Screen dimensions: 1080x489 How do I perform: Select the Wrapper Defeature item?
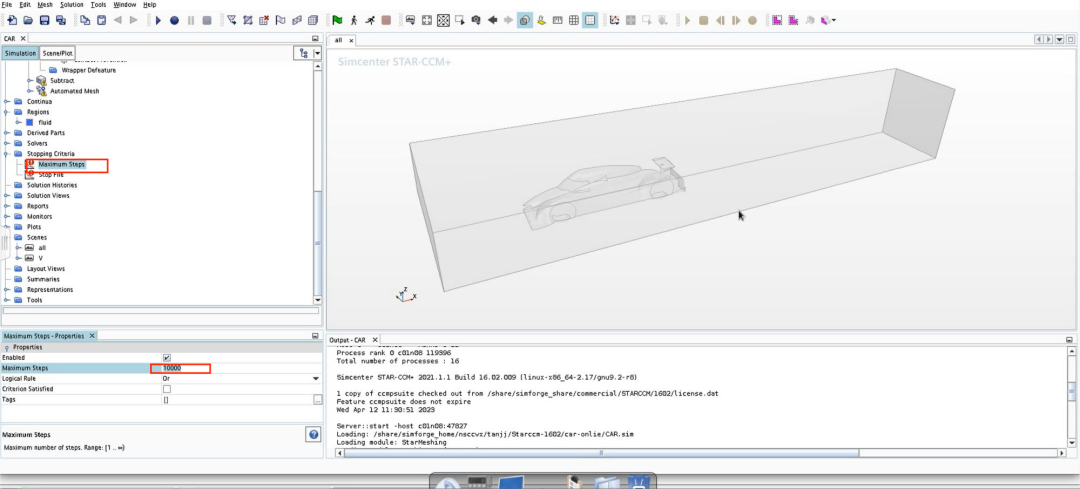89,70
